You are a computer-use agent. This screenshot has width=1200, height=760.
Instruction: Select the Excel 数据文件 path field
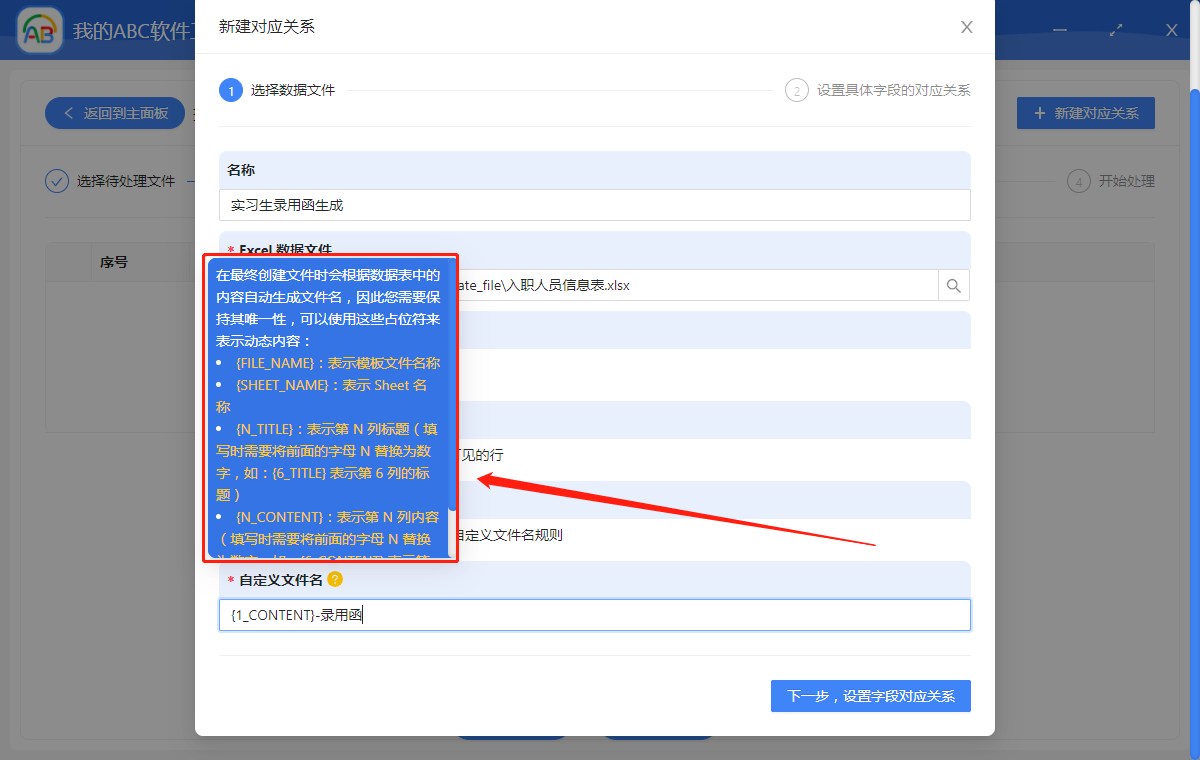(x=700, y=285)
